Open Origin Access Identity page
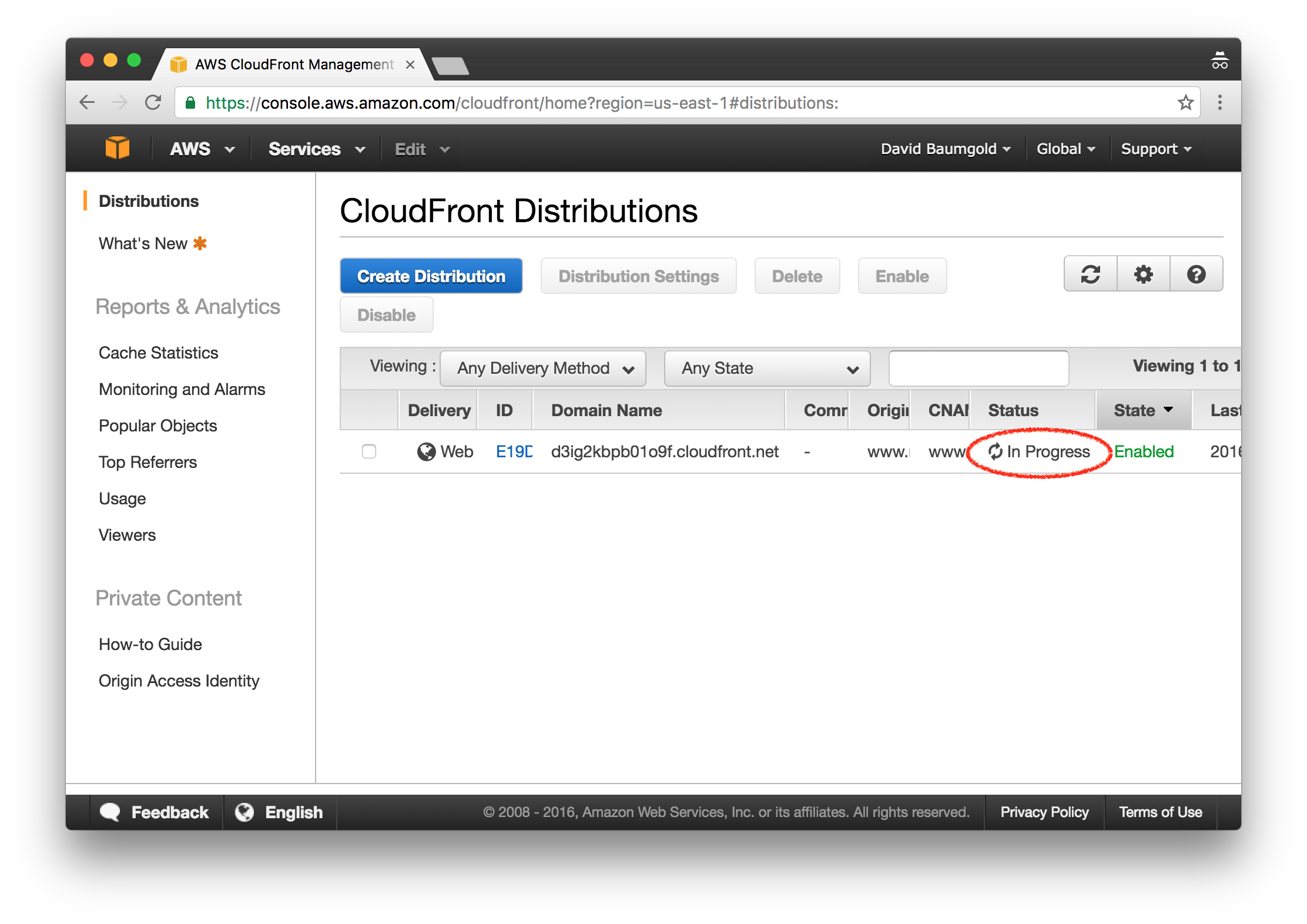 pos(179,681)
